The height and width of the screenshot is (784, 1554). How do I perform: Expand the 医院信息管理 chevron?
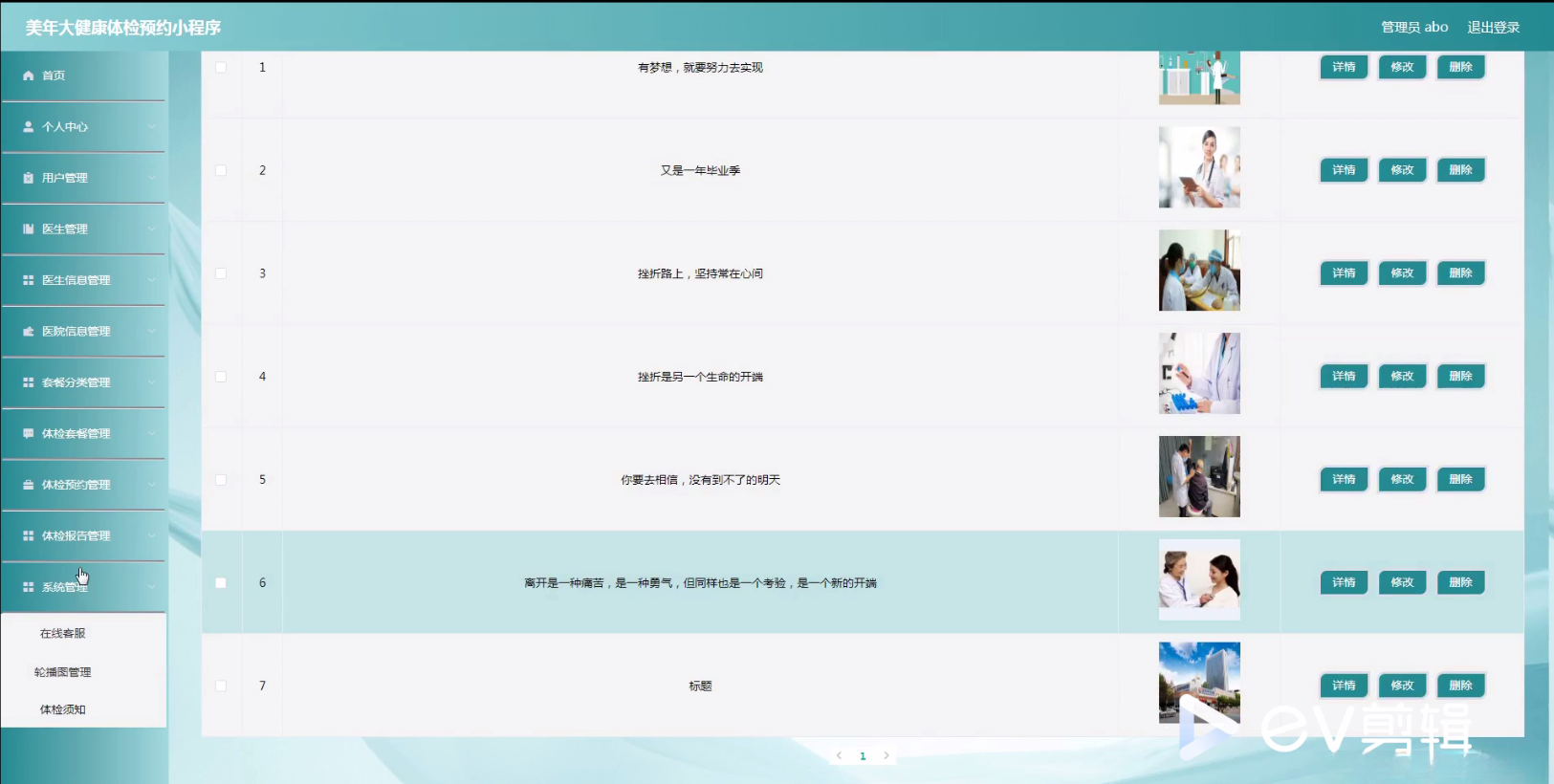click(x=151, y=331)
